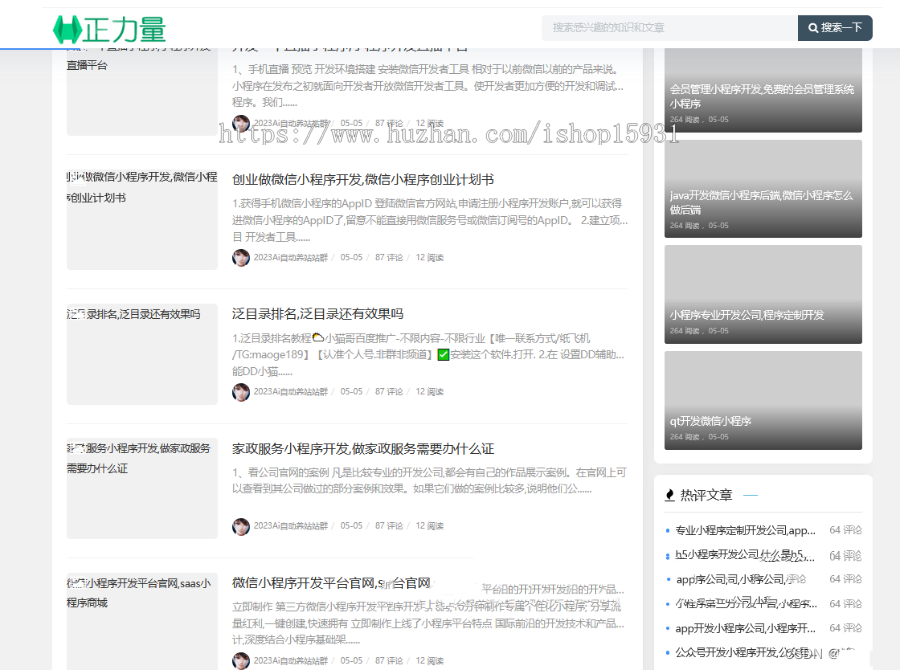This screenshot has width=900, height=670.
Task: Click thumbnail of 直播平台 article
Action: click(x=142, y=92)
